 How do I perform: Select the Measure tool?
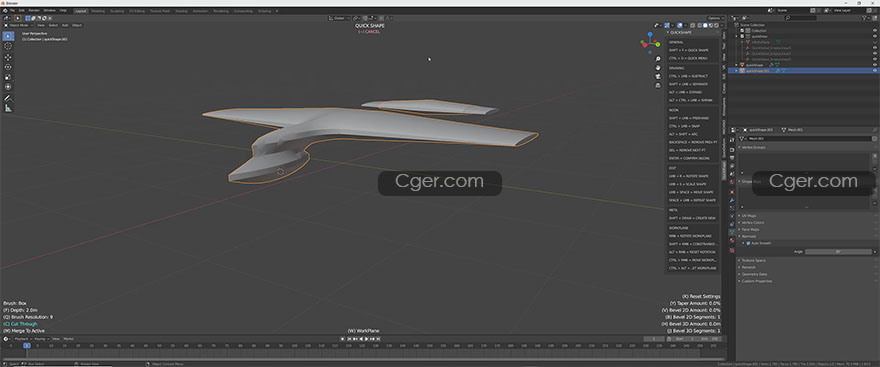[x=8, y=108]
